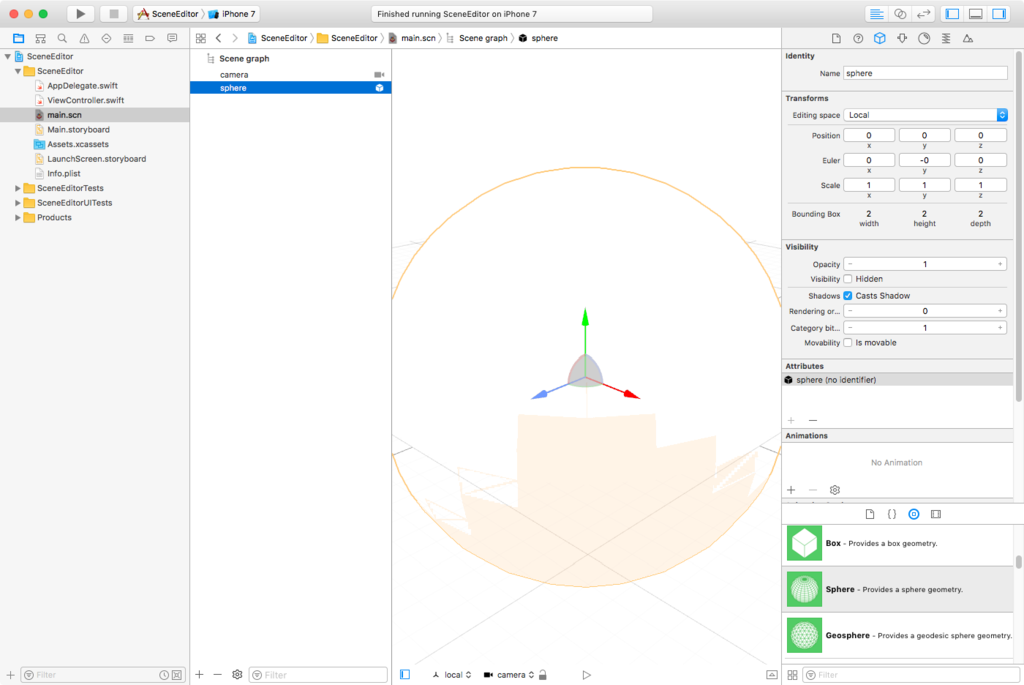Show the standard editor
1024x685 pixels.
pos(877,14)
